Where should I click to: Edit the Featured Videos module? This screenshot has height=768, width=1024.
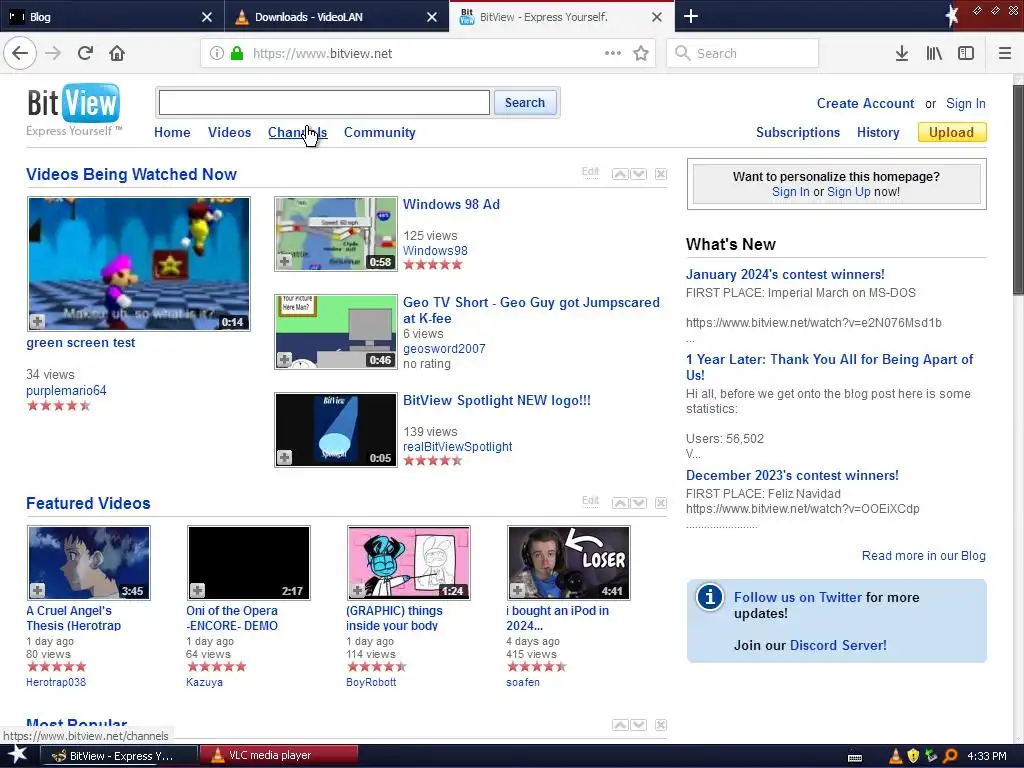click(x=590, y=501)
